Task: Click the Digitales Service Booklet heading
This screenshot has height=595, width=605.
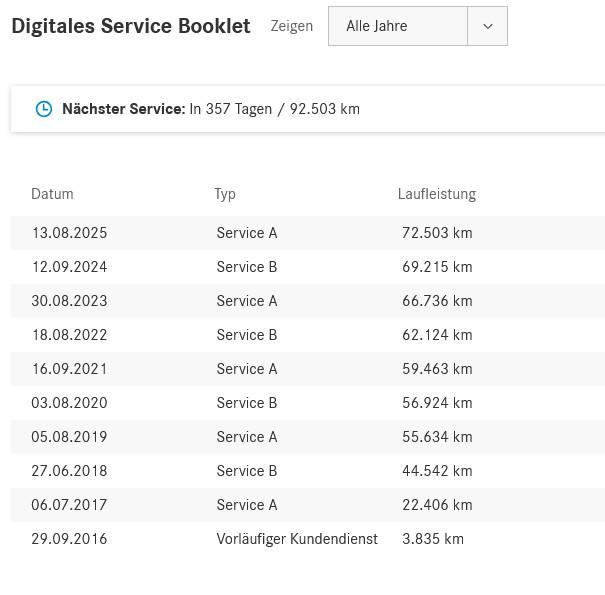Action: (x=131, y=26)
